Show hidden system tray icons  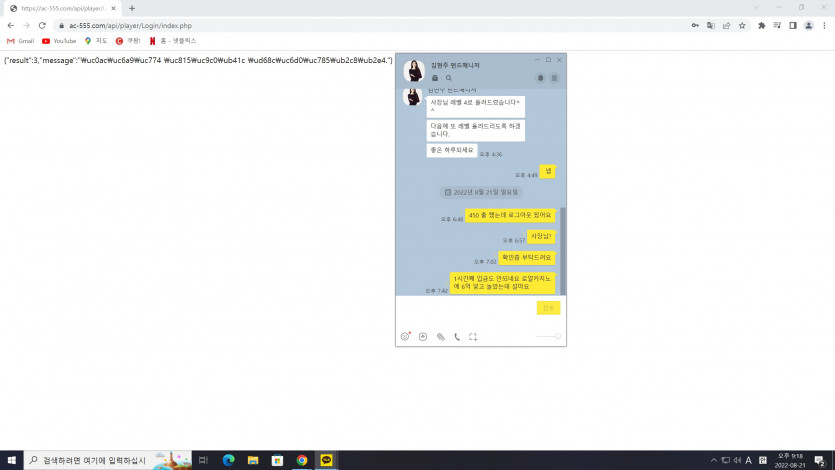click(714, 460)
